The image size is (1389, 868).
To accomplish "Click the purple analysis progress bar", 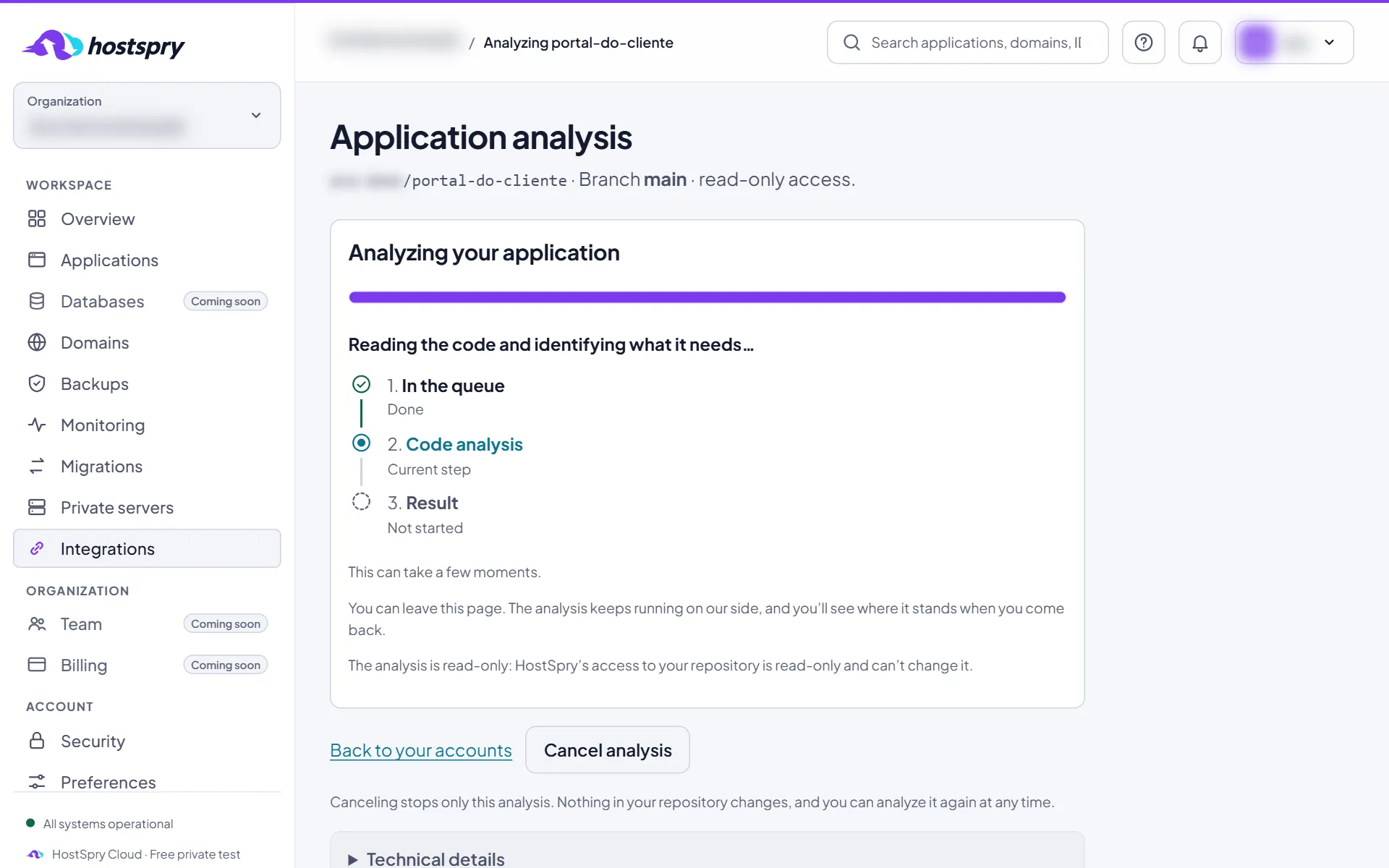I will pyautogui.click(x=707, y=297).
